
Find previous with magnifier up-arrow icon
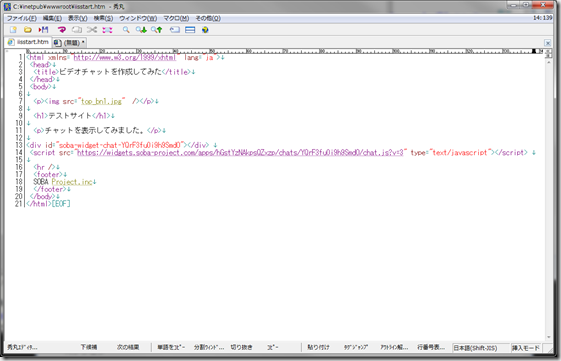tap(156, 30)
